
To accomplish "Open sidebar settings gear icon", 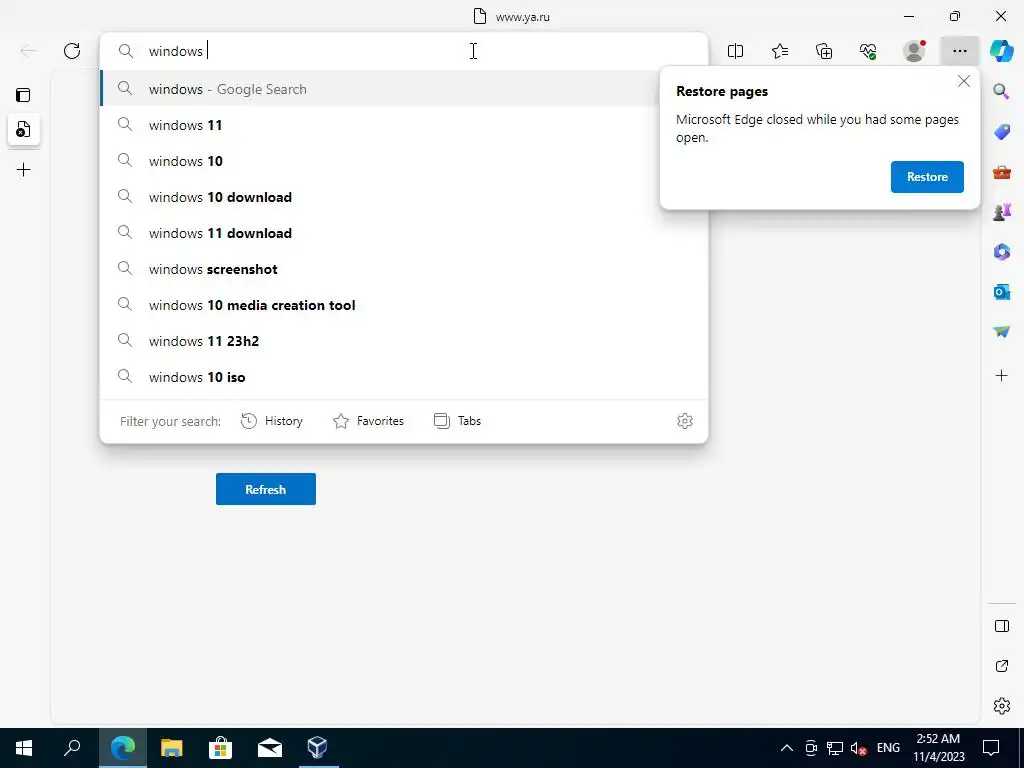I will tap(1002, 706).
